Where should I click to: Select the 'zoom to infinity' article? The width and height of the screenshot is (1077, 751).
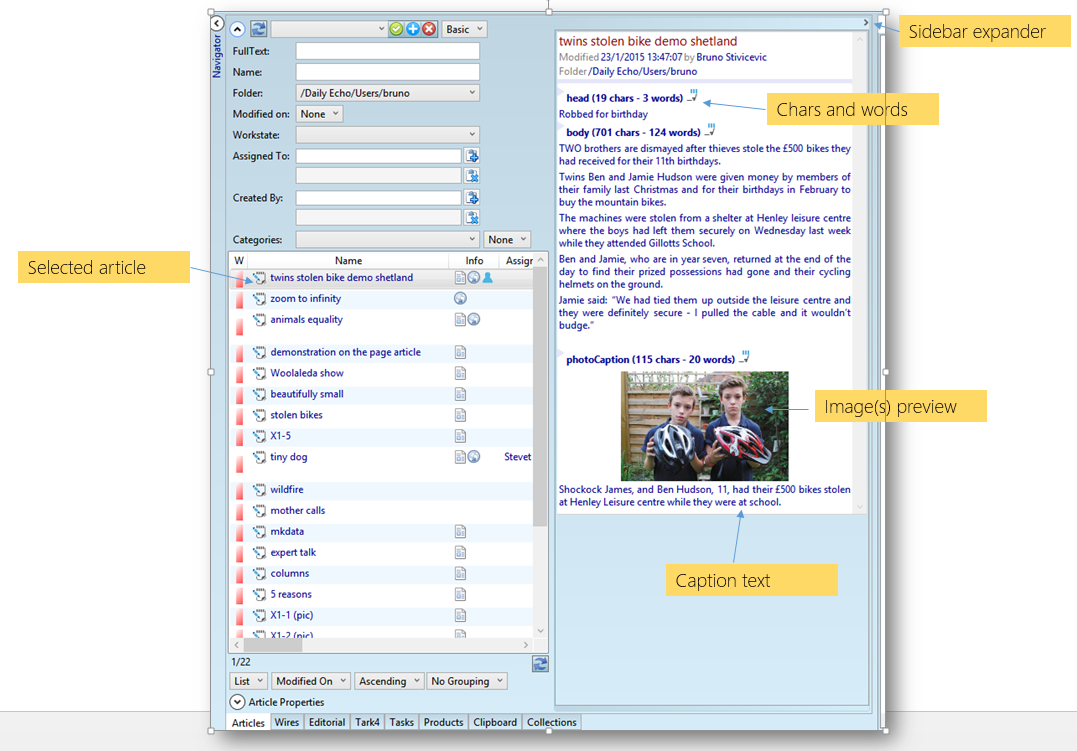coord(305,298)
